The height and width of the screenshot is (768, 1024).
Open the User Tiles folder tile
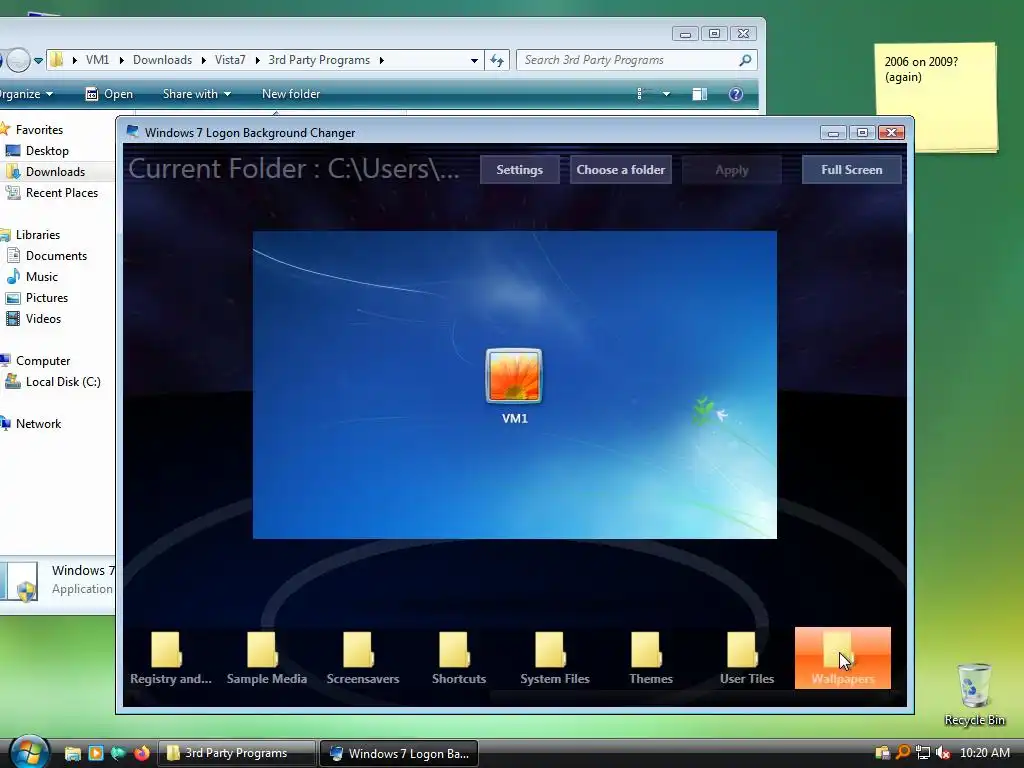[746, 658]
